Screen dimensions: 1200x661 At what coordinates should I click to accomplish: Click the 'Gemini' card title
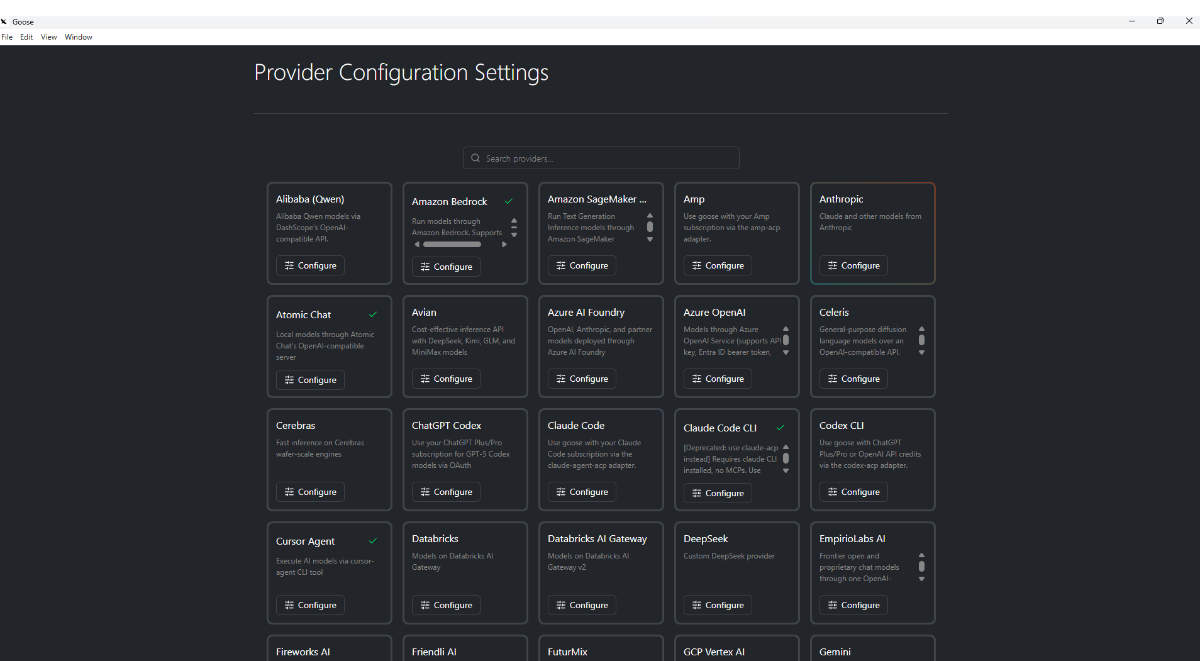pos(835,652)
